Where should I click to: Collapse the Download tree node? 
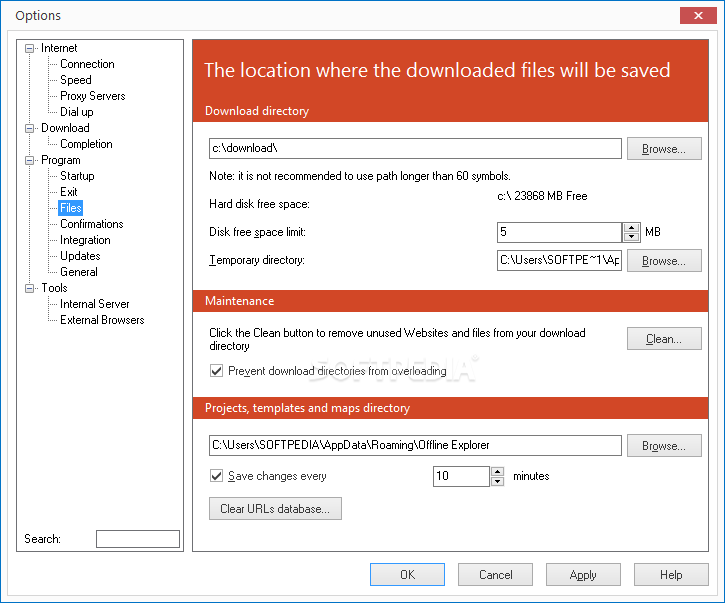tap(30, 128)
